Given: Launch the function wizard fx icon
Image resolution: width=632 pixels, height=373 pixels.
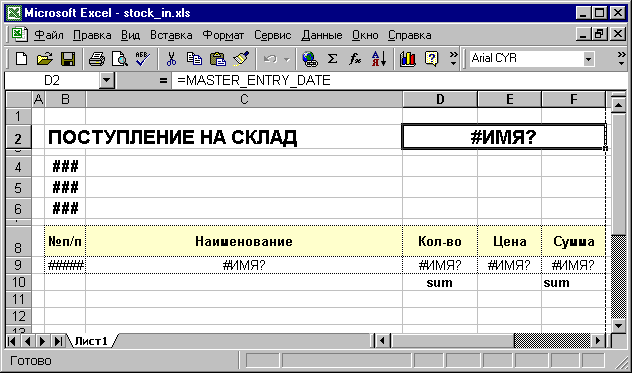Looking at the screenshot, I should pos(355,59).
